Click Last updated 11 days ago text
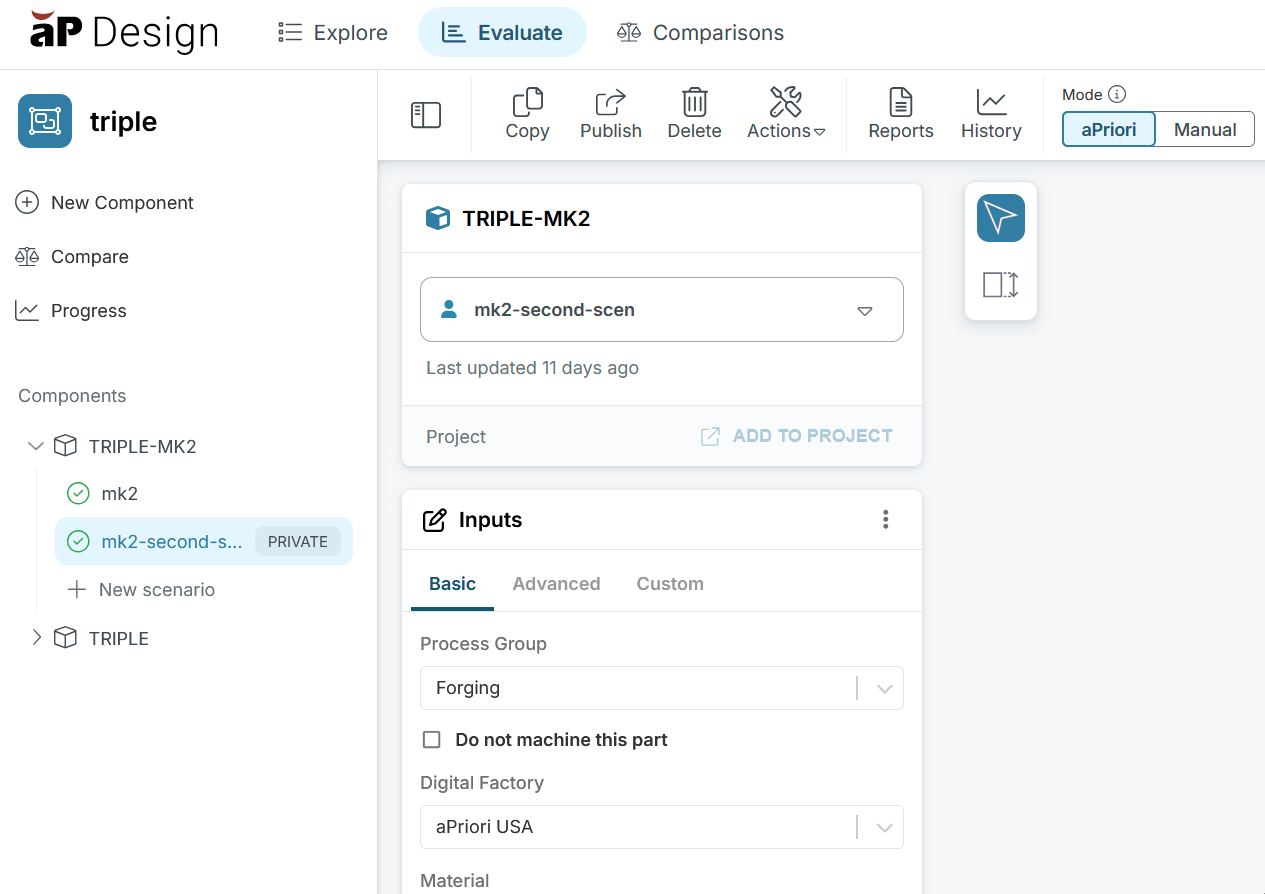1265x894 pixels. [x=532, y=368]
